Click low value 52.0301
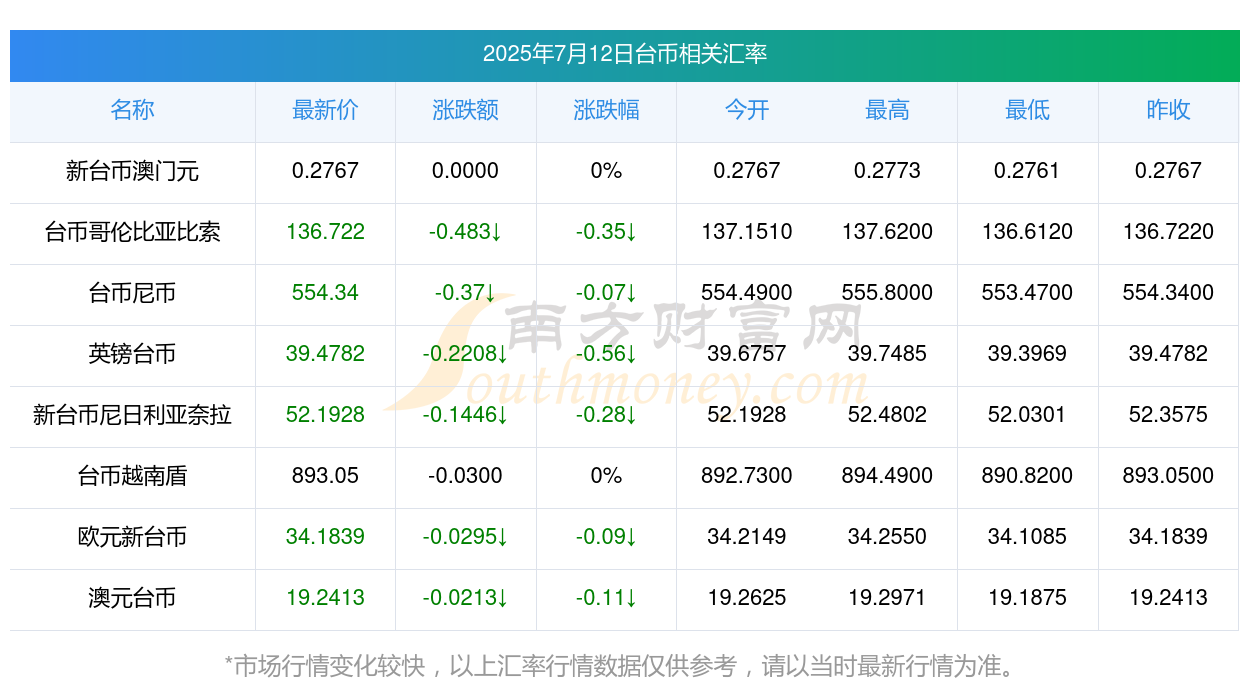 pos(1027,415)
